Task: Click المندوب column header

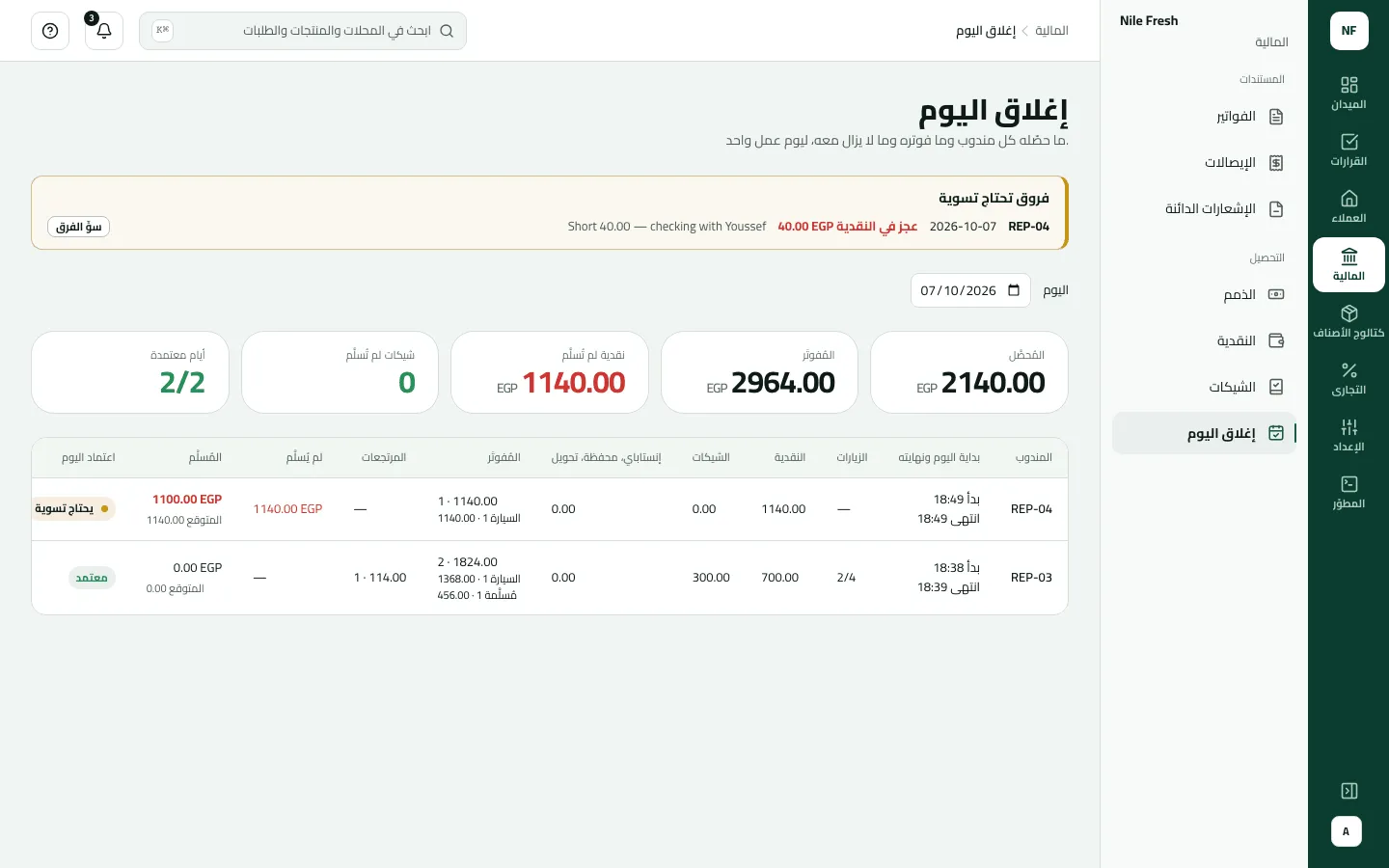Action: point(1034,457)
